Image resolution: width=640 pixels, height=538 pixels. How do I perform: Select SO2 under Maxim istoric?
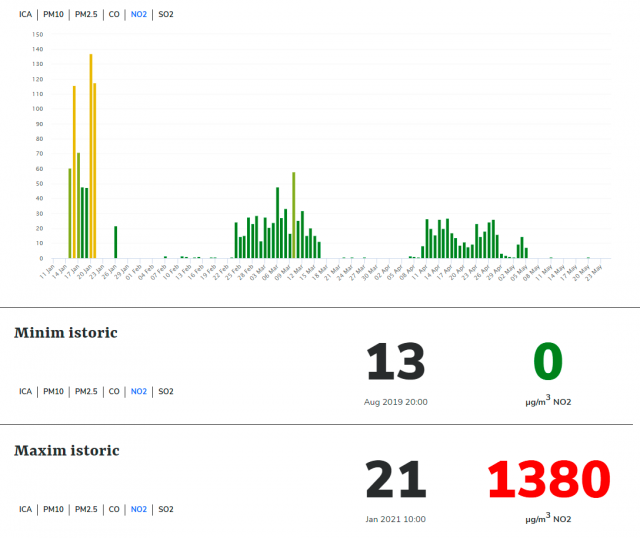coord(166,509)
